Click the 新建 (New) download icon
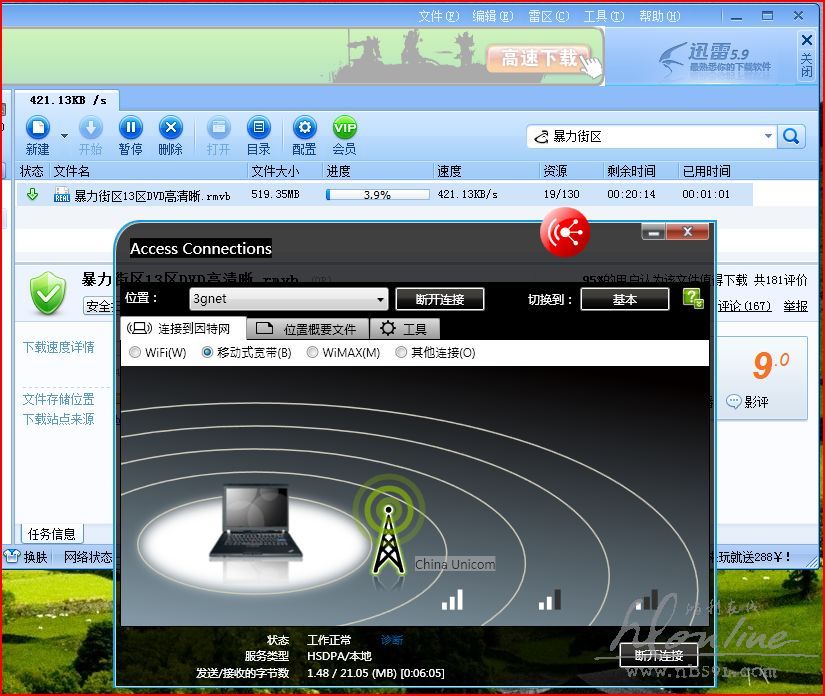Screen dimensions: 825x696 38,128
